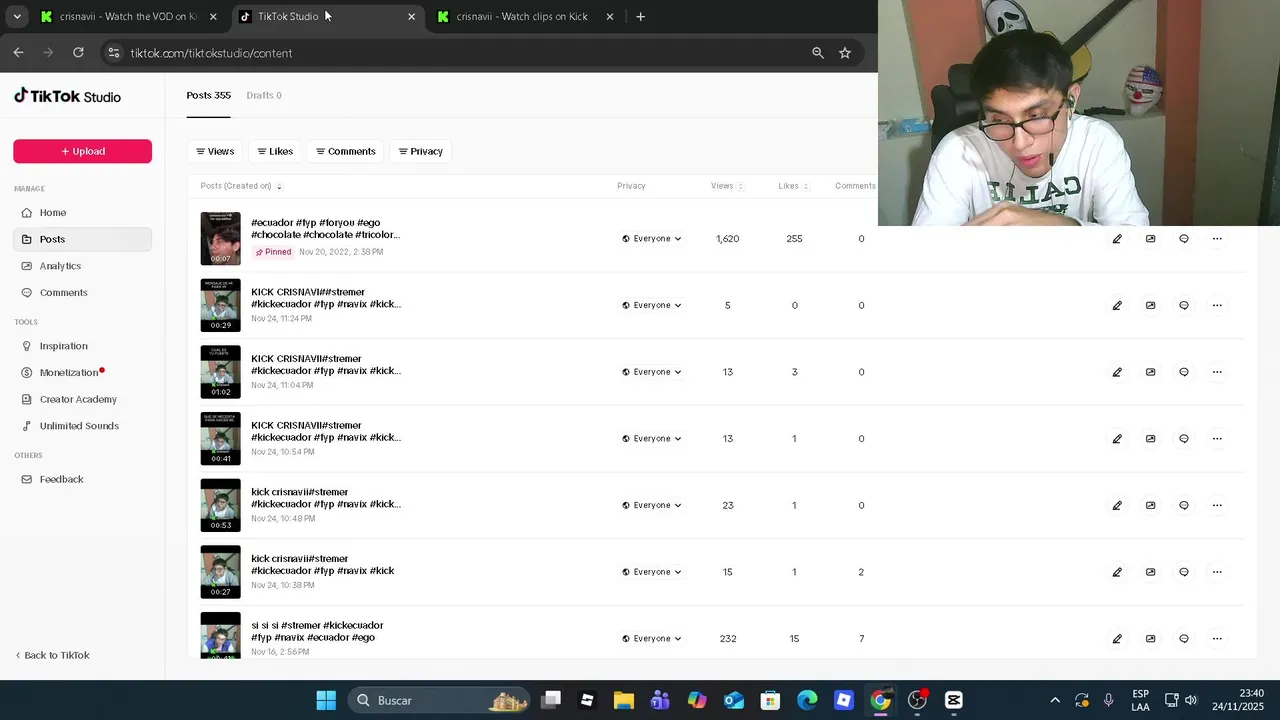Change privacy of Nov 24, 10:48 PM post
Viewport: 1280px width, 720px height.
pyautogui.click(x=652, y=505)
